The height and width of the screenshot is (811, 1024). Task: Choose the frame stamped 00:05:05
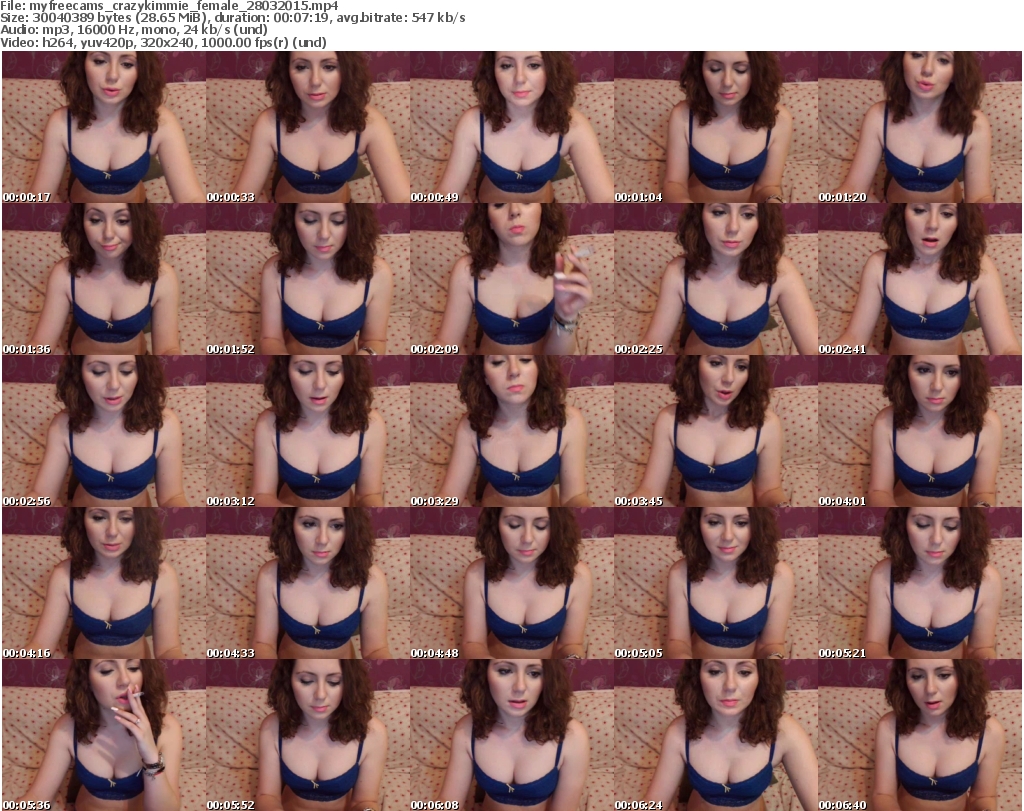coord(715,583)
